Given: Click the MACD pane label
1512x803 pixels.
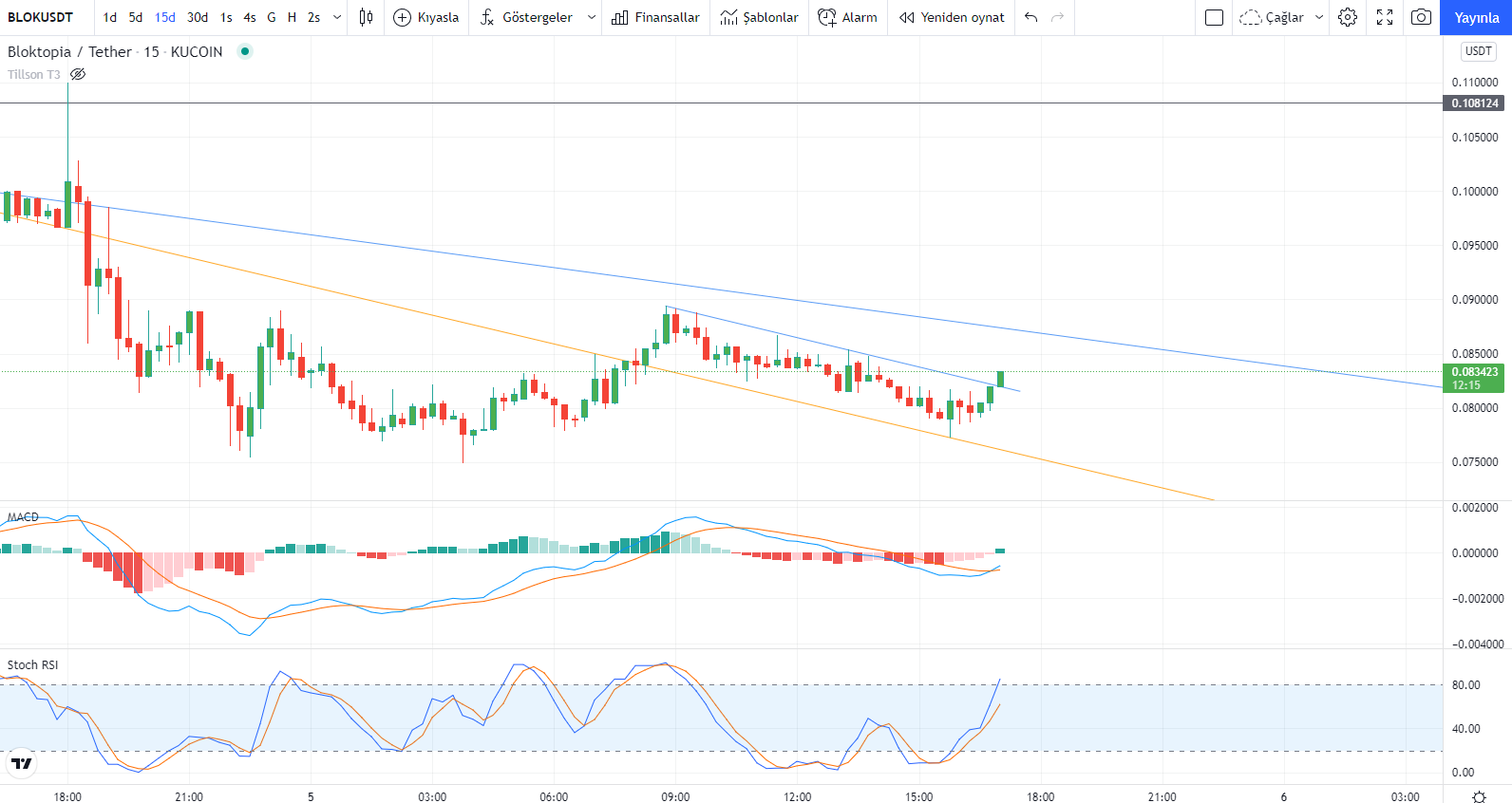Looking at the screenshot, I should click(23, 517).
